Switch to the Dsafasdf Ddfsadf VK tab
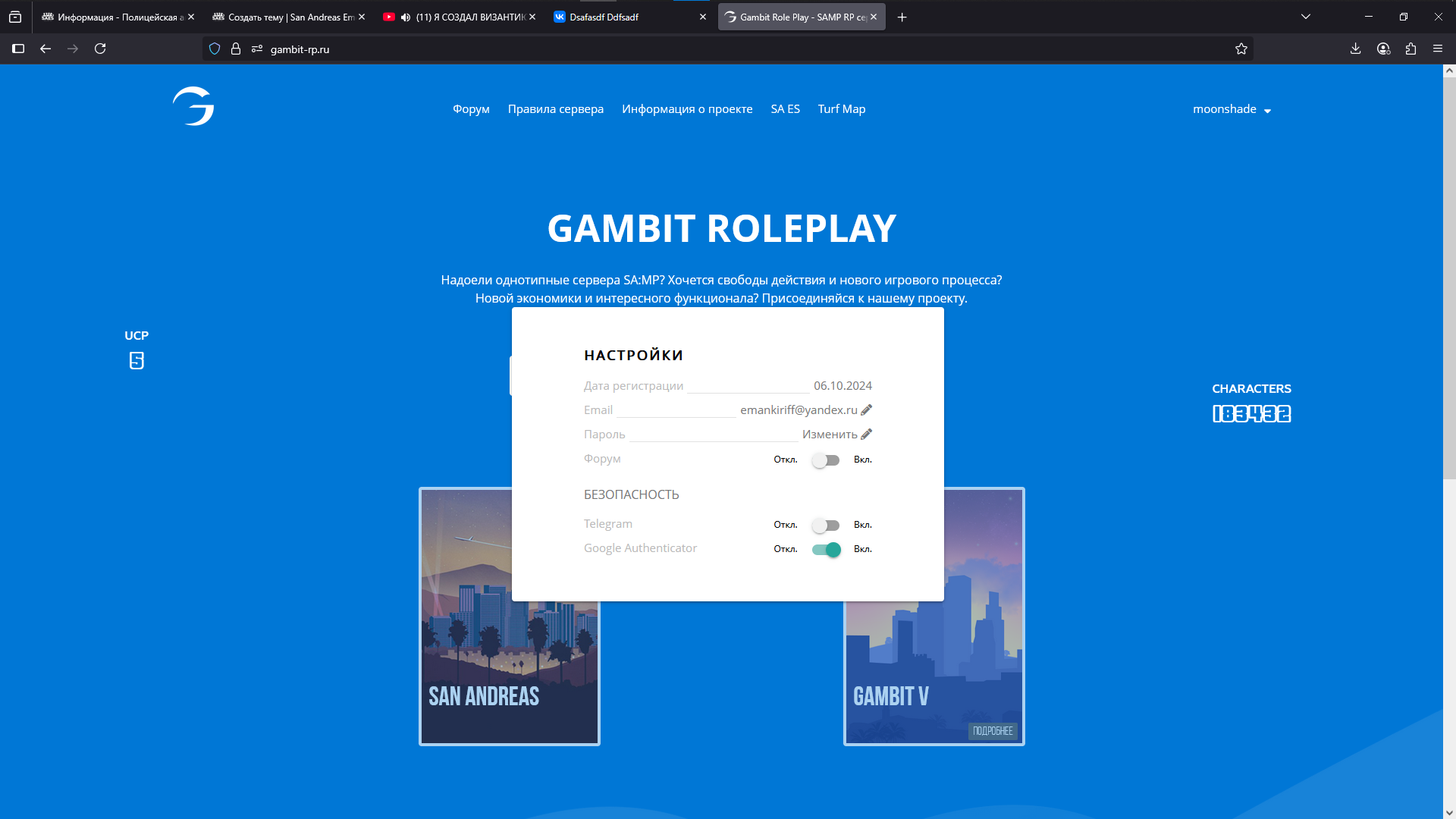 point(629,17)
